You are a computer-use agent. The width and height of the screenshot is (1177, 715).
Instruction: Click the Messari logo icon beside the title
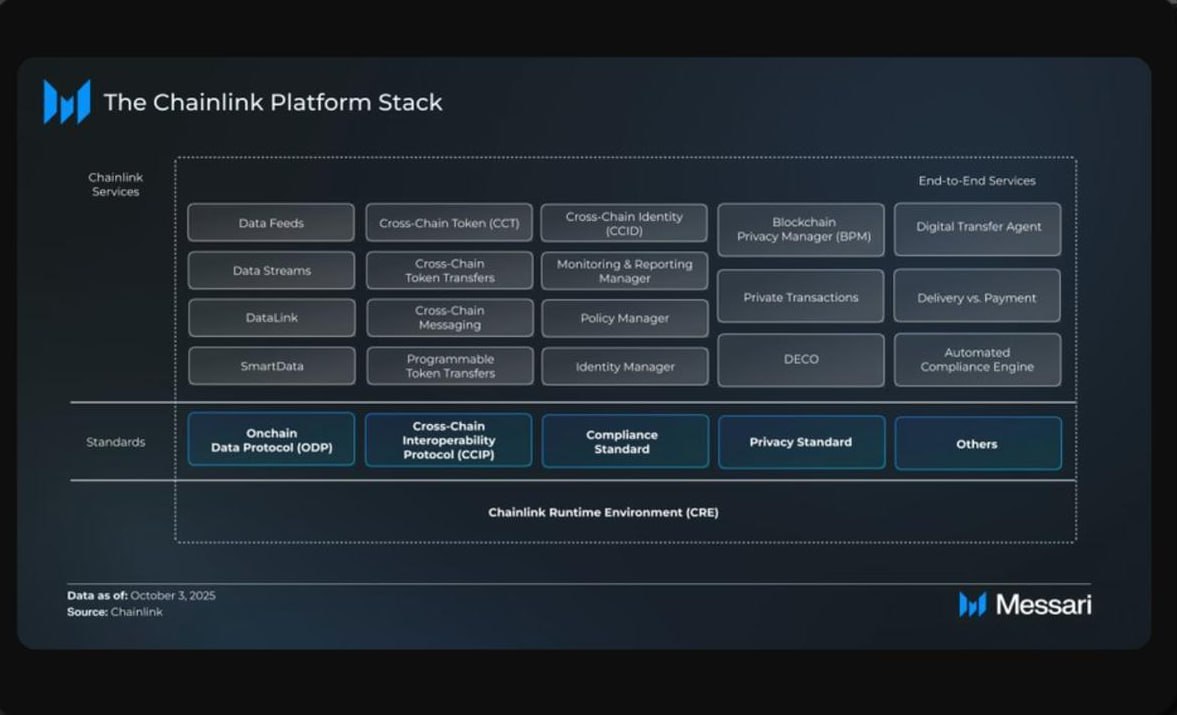click(67, 102)
